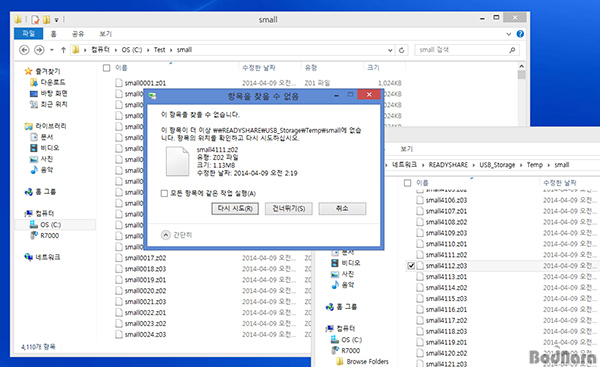Select 바탕 화면 in left navigation pane
The width and height of the screenshot is (600, 367).
pos(54,93)
